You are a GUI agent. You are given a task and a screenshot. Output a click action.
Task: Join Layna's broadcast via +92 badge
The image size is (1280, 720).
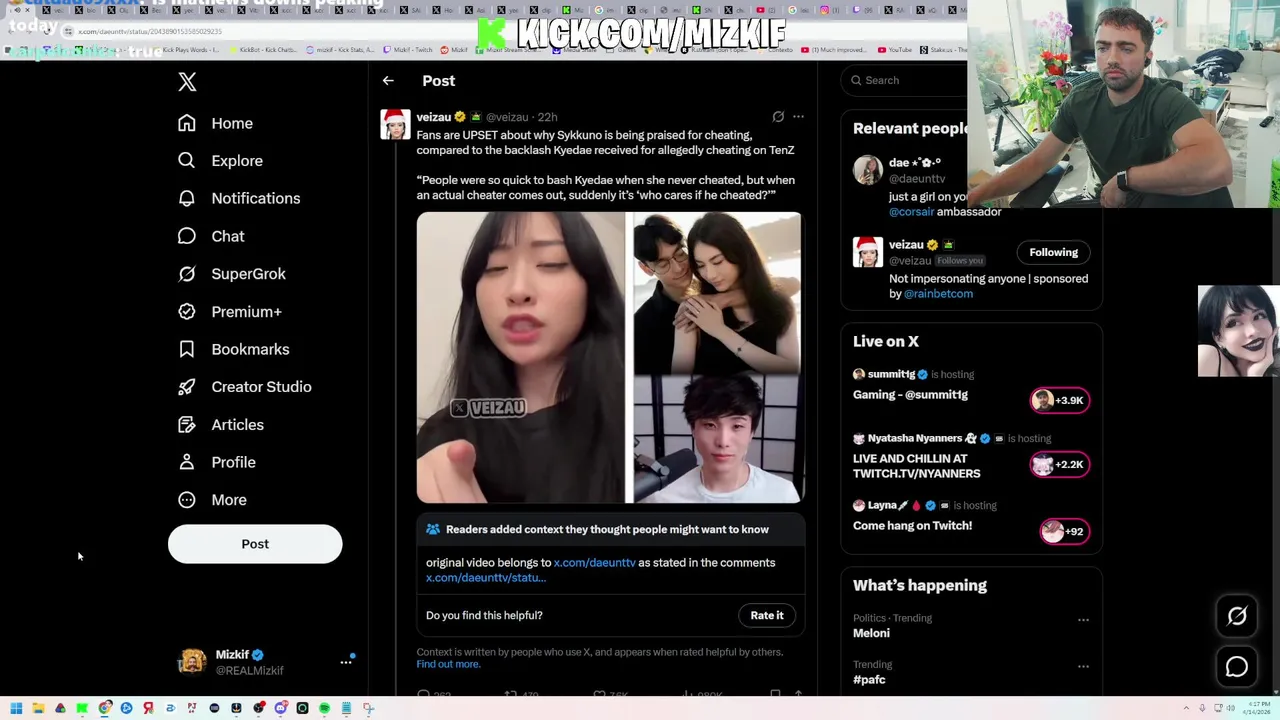(x=1063, y=531)
